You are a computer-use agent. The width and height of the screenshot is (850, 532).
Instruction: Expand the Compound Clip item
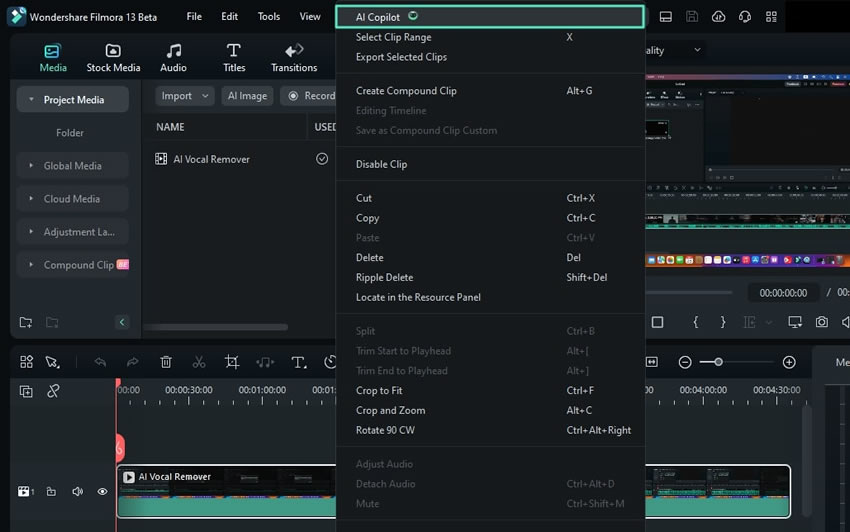point(31,265)
